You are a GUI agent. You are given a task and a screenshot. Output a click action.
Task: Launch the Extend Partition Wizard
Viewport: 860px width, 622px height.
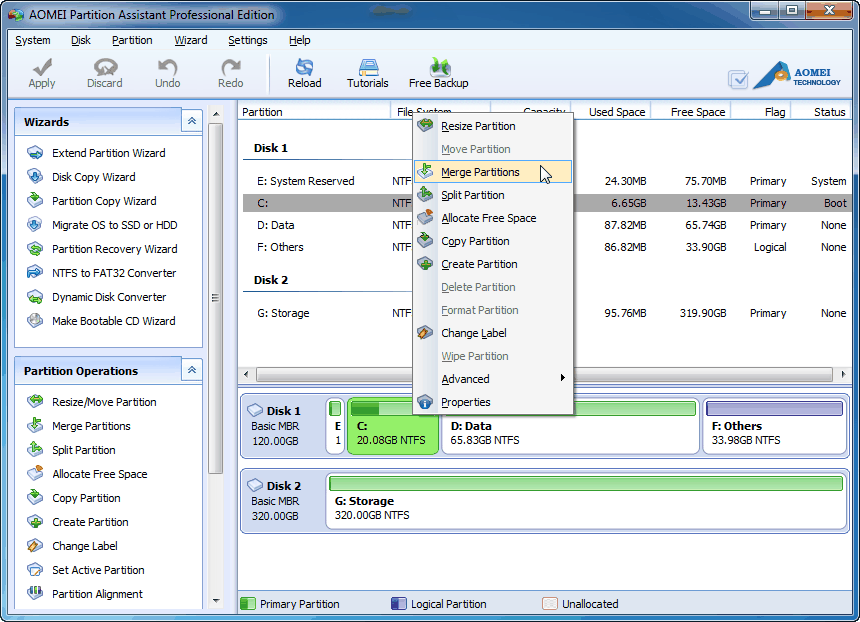point(102,153)
